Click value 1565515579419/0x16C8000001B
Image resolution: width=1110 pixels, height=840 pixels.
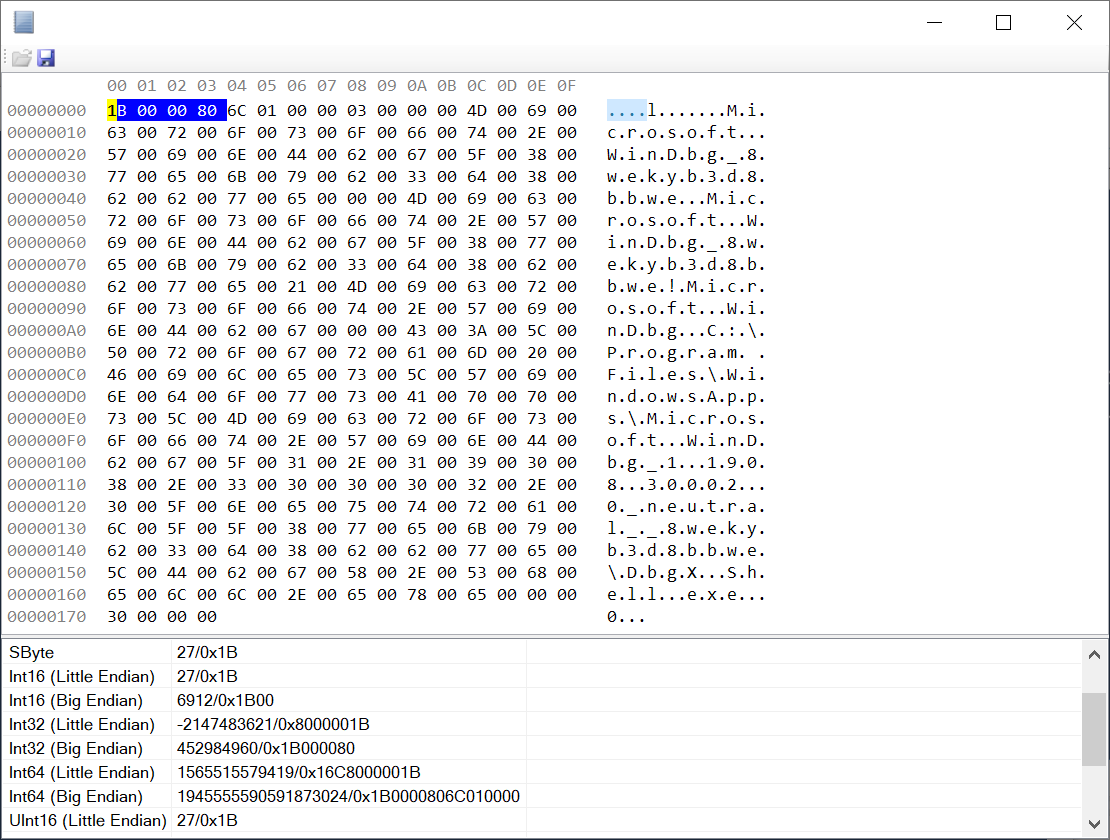pyautogui.click(x=299, y=773)
